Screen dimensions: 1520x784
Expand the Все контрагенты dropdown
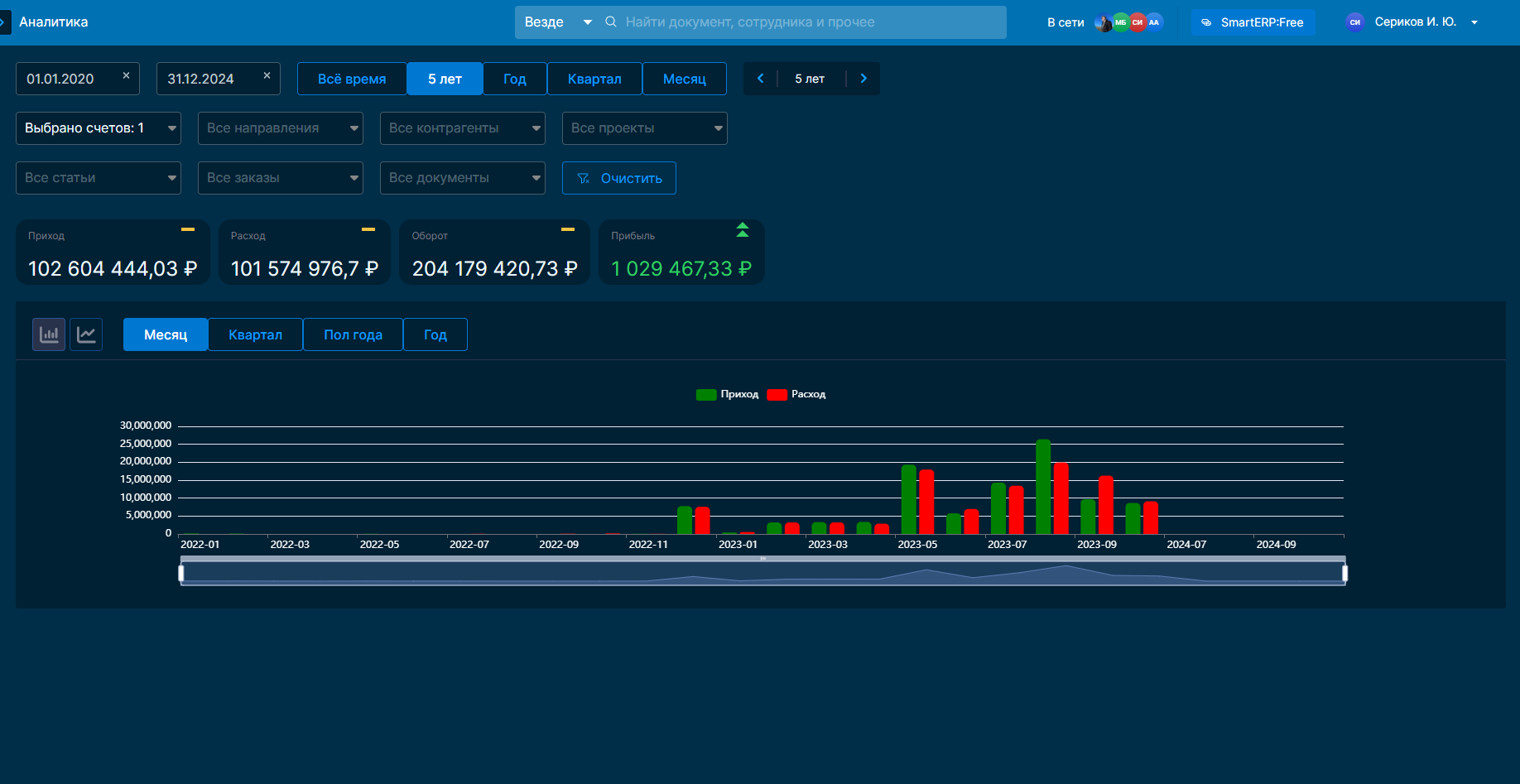[x=462, y=128]
